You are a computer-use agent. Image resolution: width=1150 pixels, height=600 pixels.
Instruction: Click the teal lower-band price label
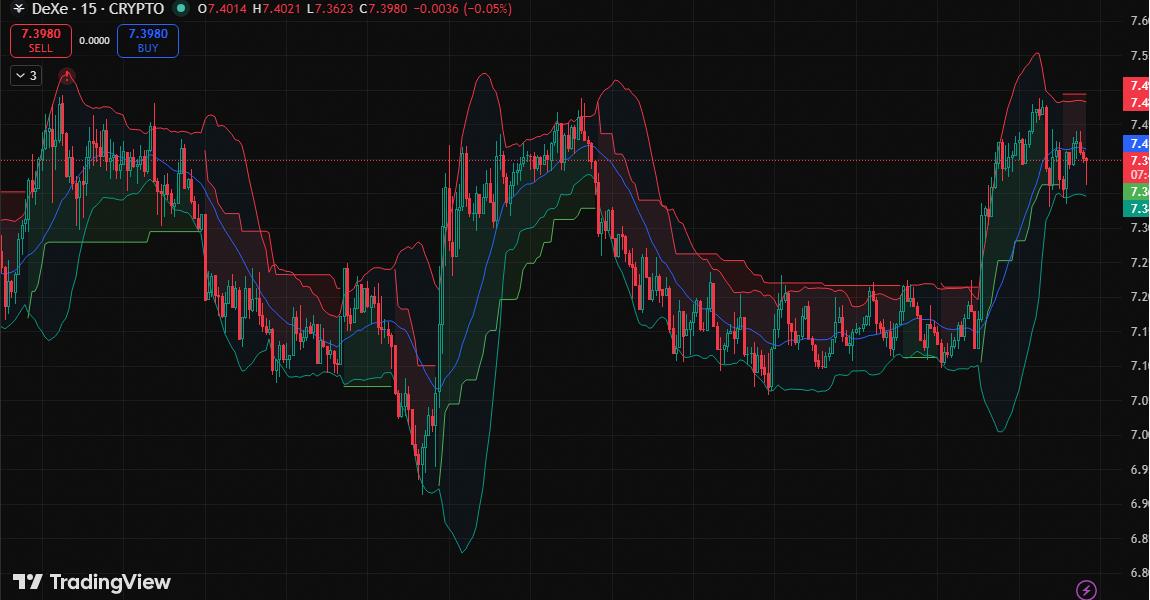[x=1137, y=208]
